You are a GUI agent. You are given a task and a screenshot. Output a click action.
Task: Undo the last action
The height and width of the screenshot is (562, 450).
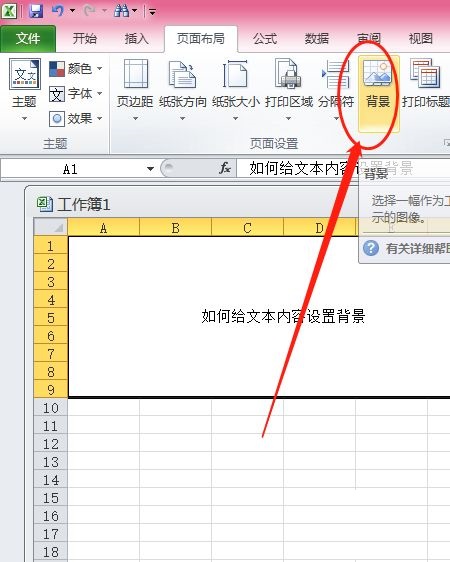coord(57,11)
